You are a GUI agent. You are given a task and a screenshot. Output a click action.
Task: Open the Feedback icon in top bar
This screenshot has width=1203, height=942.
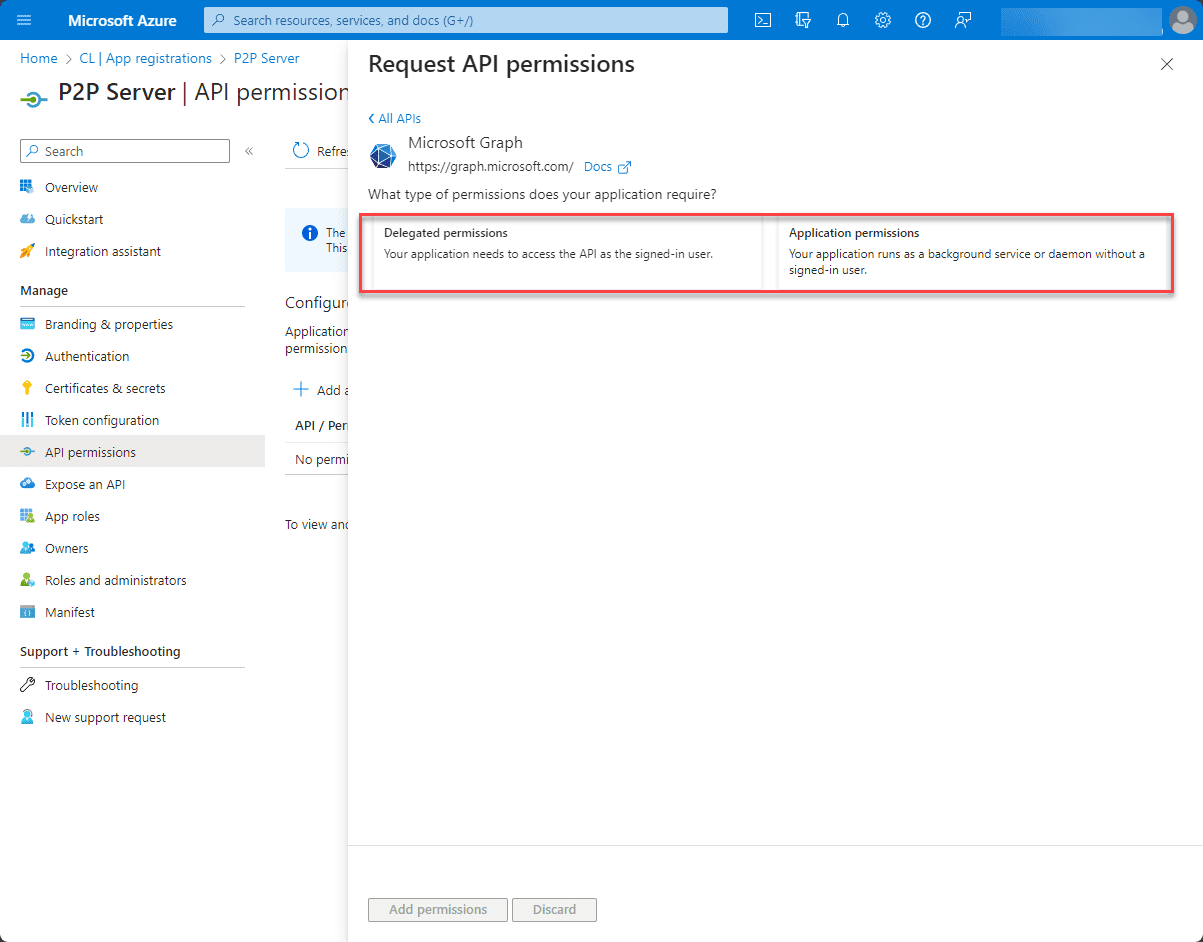[963, 20]
